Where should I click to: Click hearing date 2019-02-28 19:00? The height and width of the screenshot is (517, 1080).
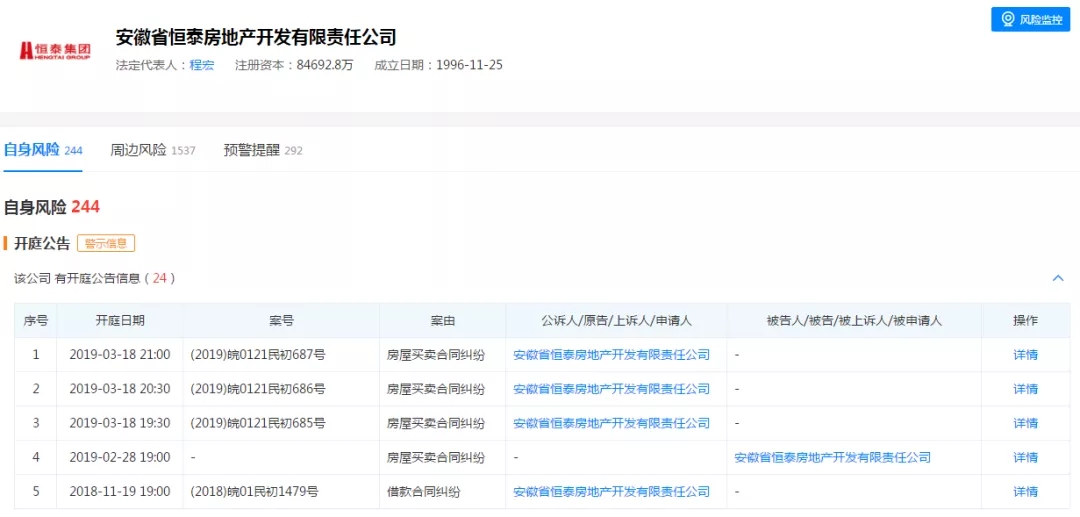pyautogui.click(x=120, y=458)
